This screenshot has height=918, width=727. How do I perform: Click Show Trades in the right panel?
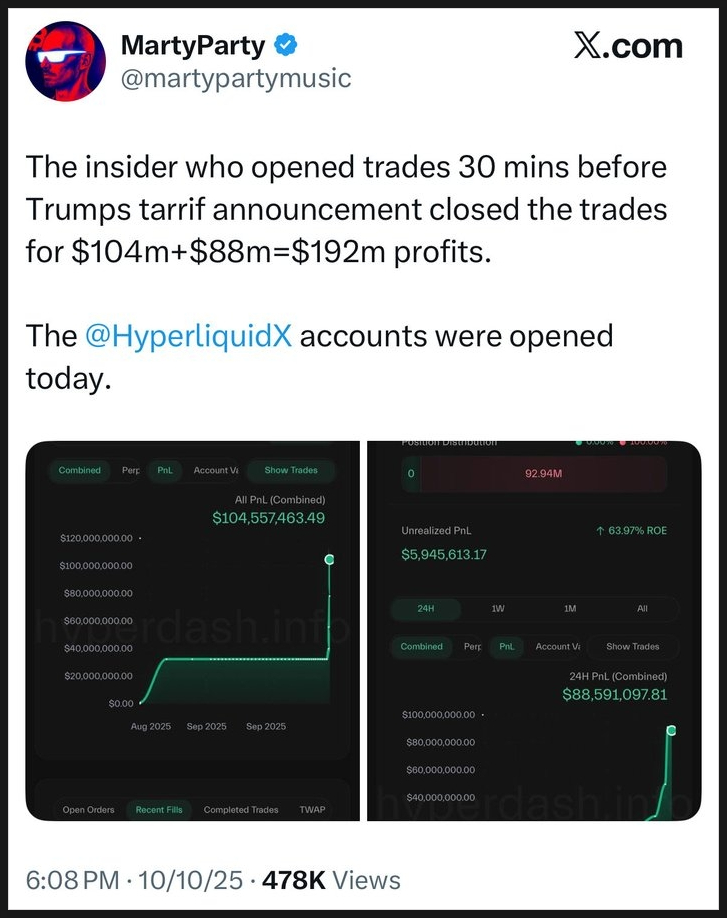point(632,646)
